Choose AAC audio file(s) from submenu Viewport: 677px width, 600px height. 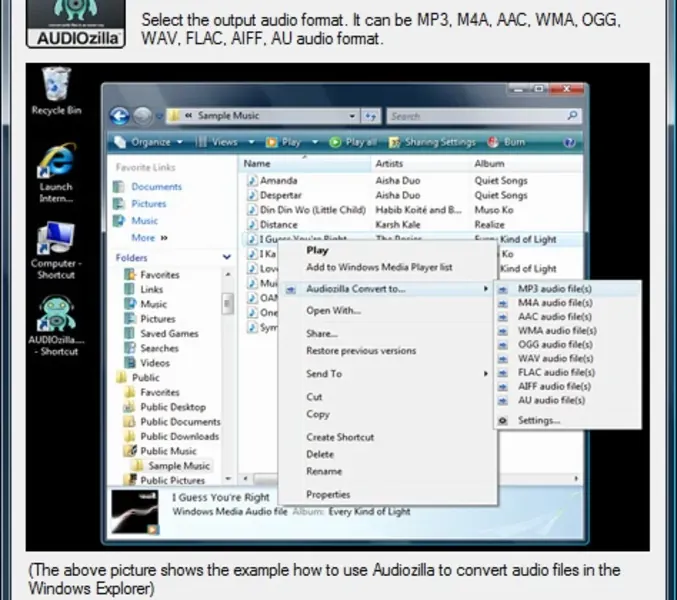pos(567,316)
